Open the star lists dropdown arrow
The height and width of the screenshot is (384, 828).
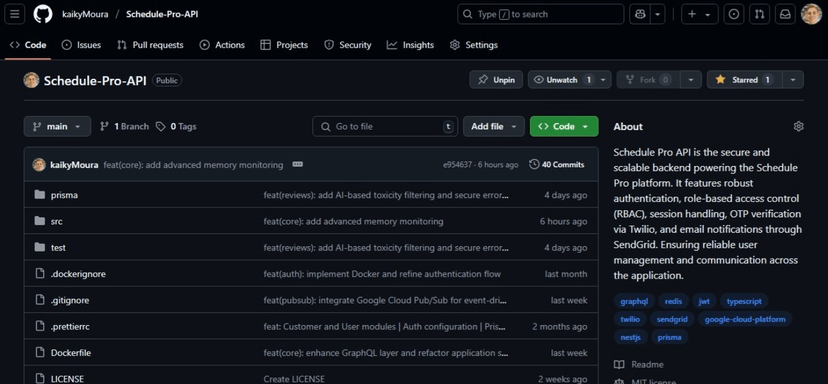click(x=793, y=80)
